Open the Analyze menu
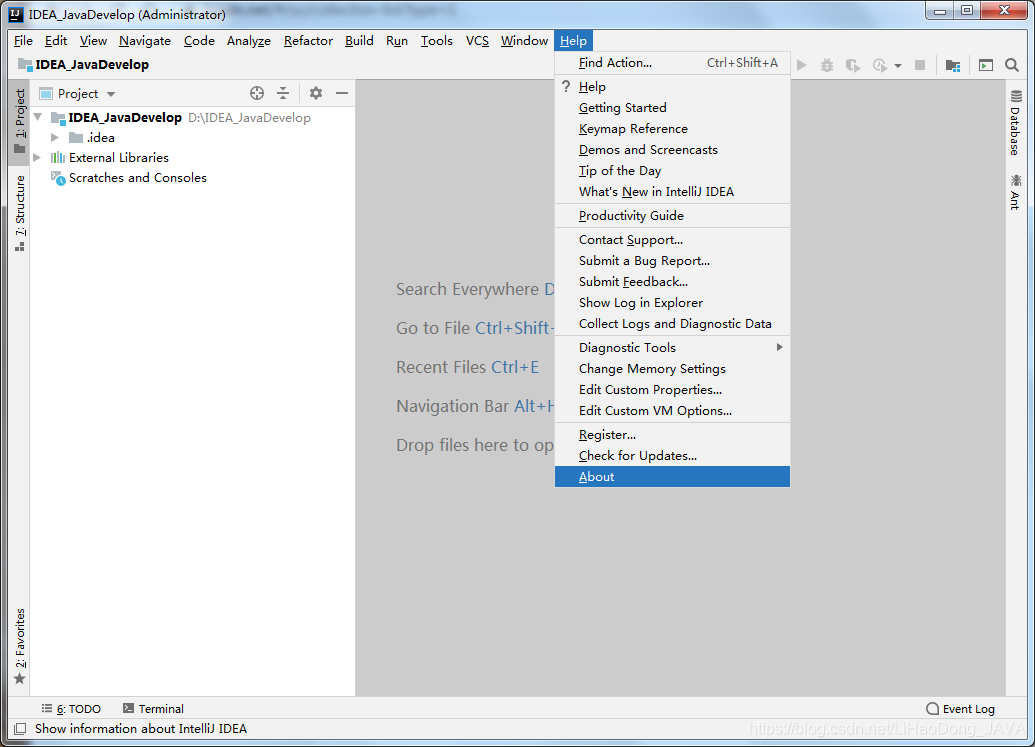This screenshot has width=1035, height=747. [249, 41]
